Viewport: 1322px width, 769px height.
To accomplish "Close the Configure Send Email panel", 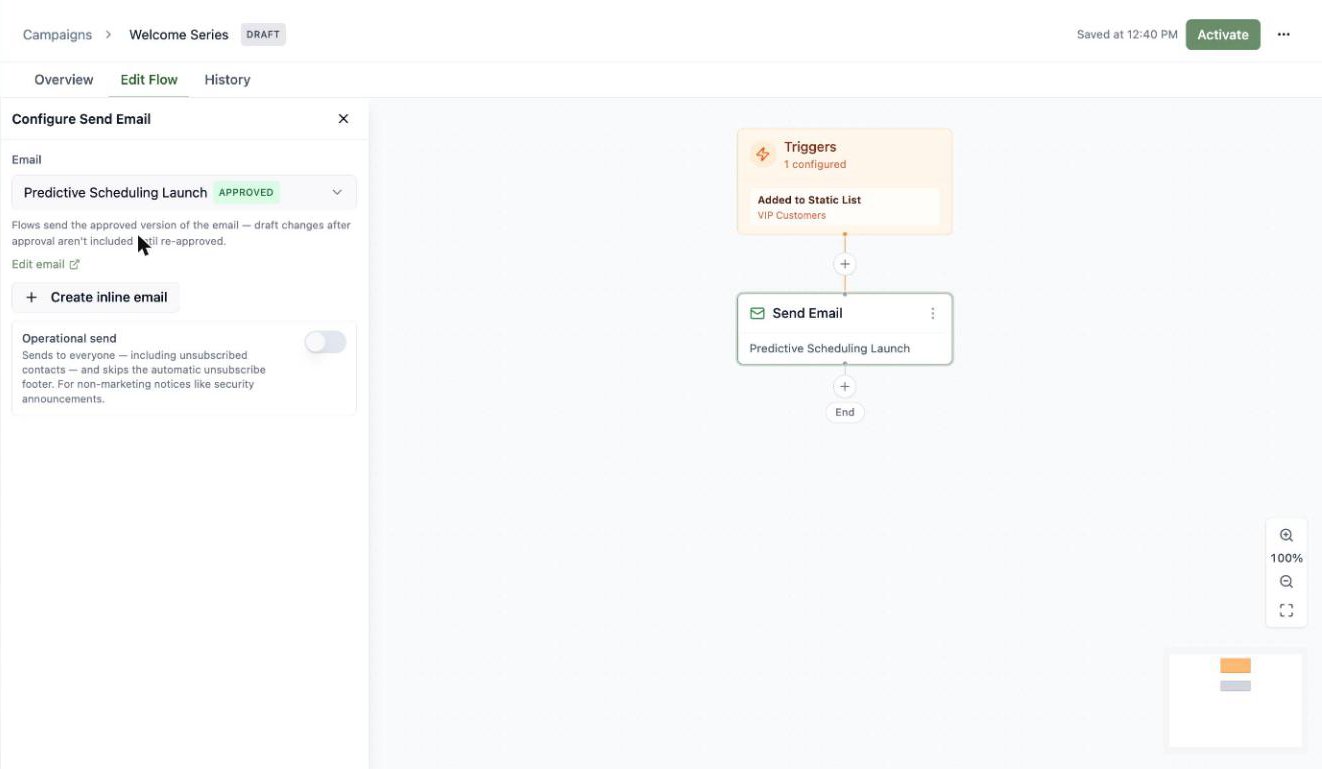I will coord(343,119).
